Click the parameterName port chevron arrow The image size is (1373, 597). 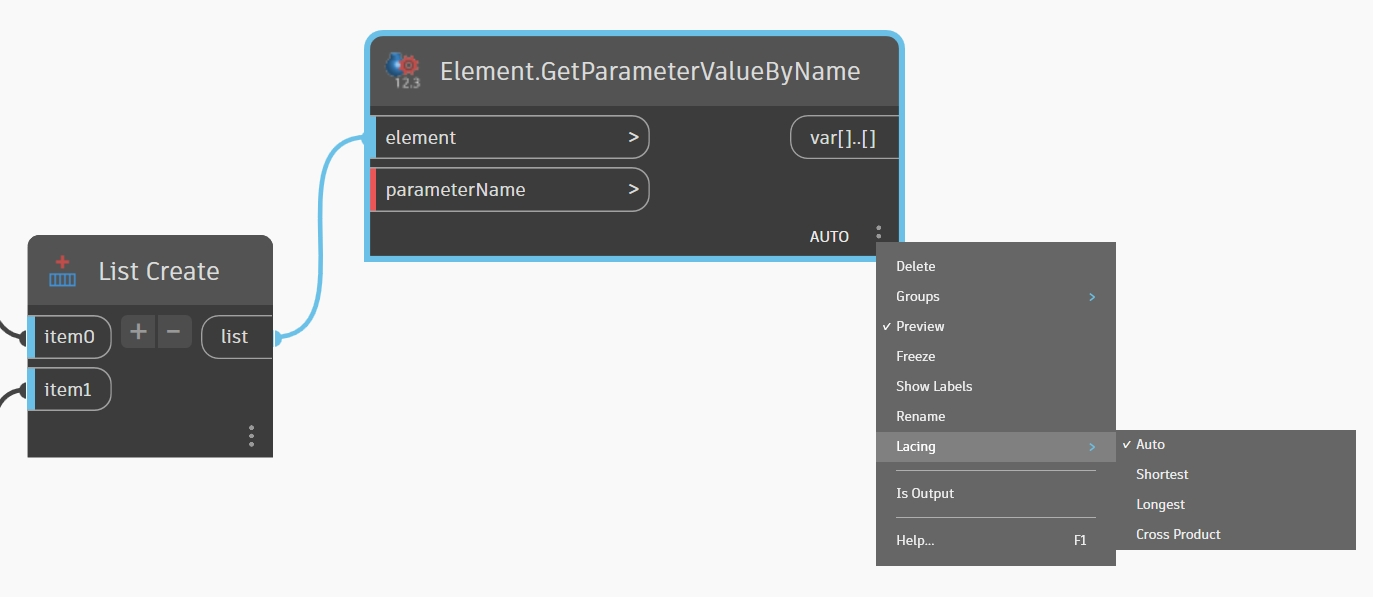tap(633, 189)
